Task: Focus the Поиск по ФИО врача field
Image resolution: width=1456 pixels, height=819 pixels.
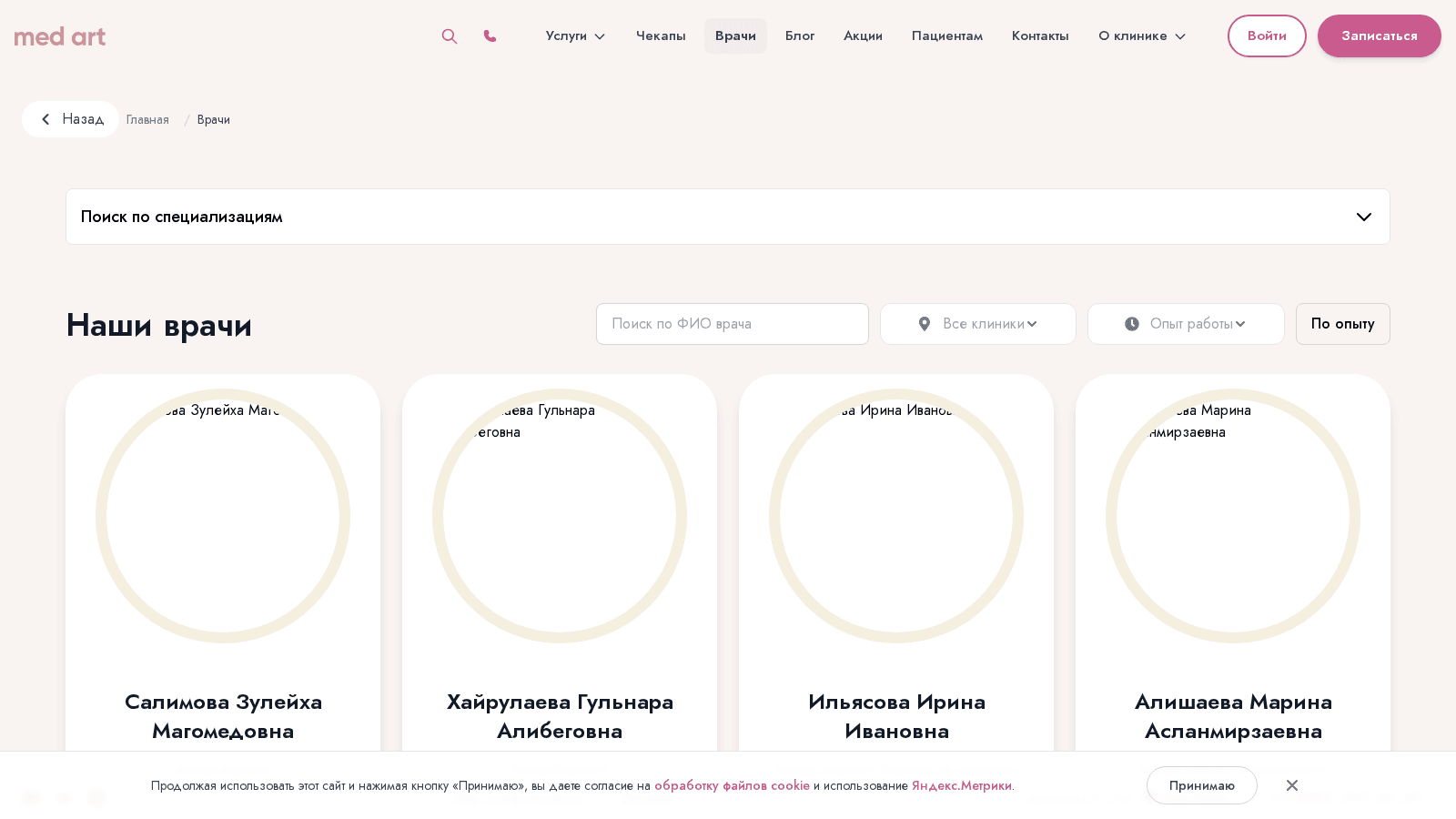Action: click(x=733, y=324)
